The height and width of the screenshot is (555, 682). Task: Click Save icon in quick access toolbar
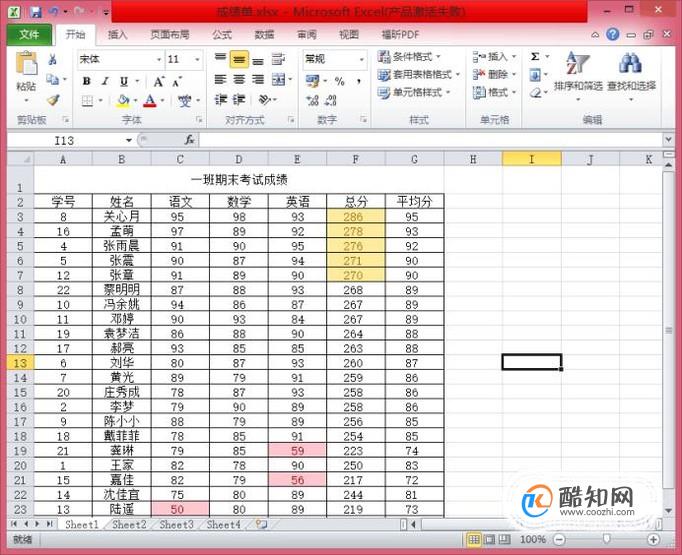(x=36, y=12)
